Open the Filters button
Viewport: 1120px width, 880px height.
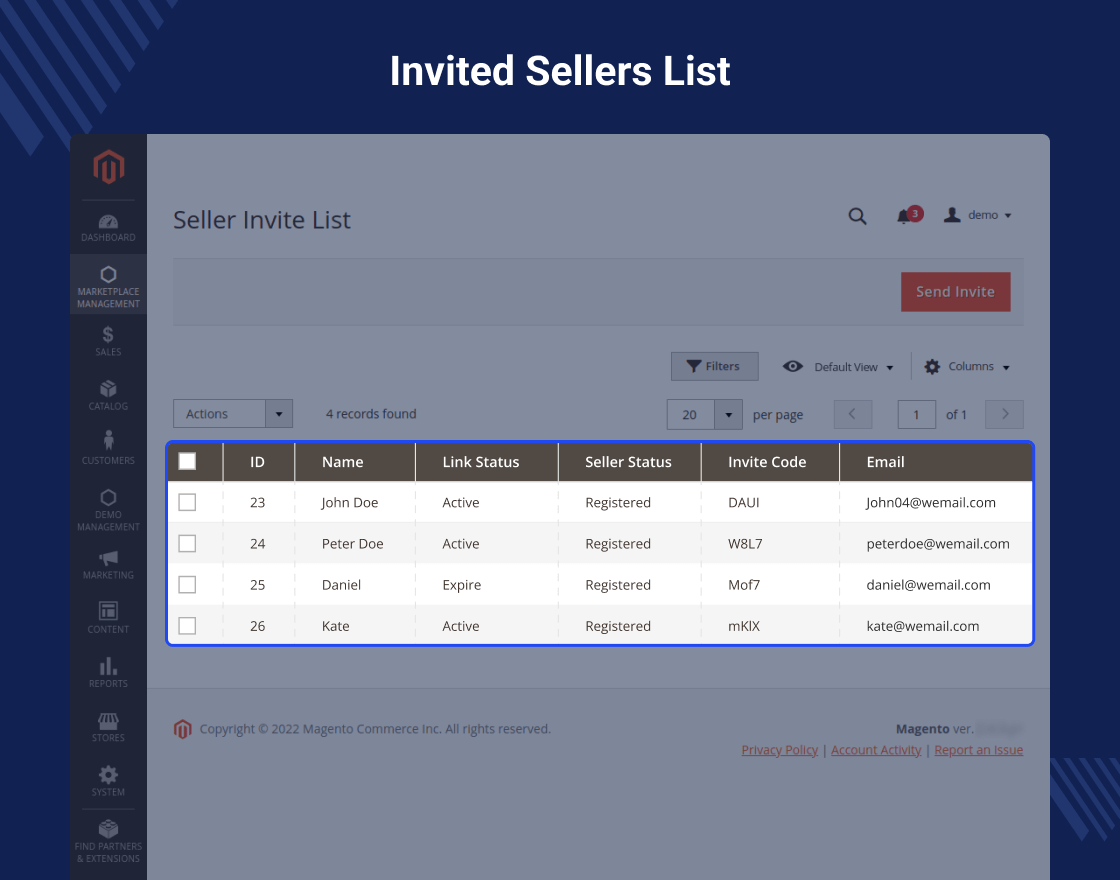coord(714,366)
